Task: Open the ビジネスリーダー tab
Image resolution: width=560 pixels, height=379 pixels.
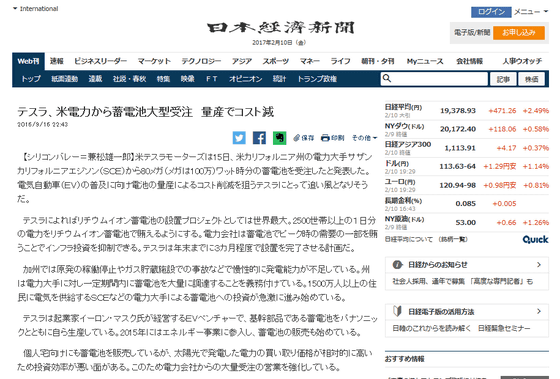Action: pos(100,61)
